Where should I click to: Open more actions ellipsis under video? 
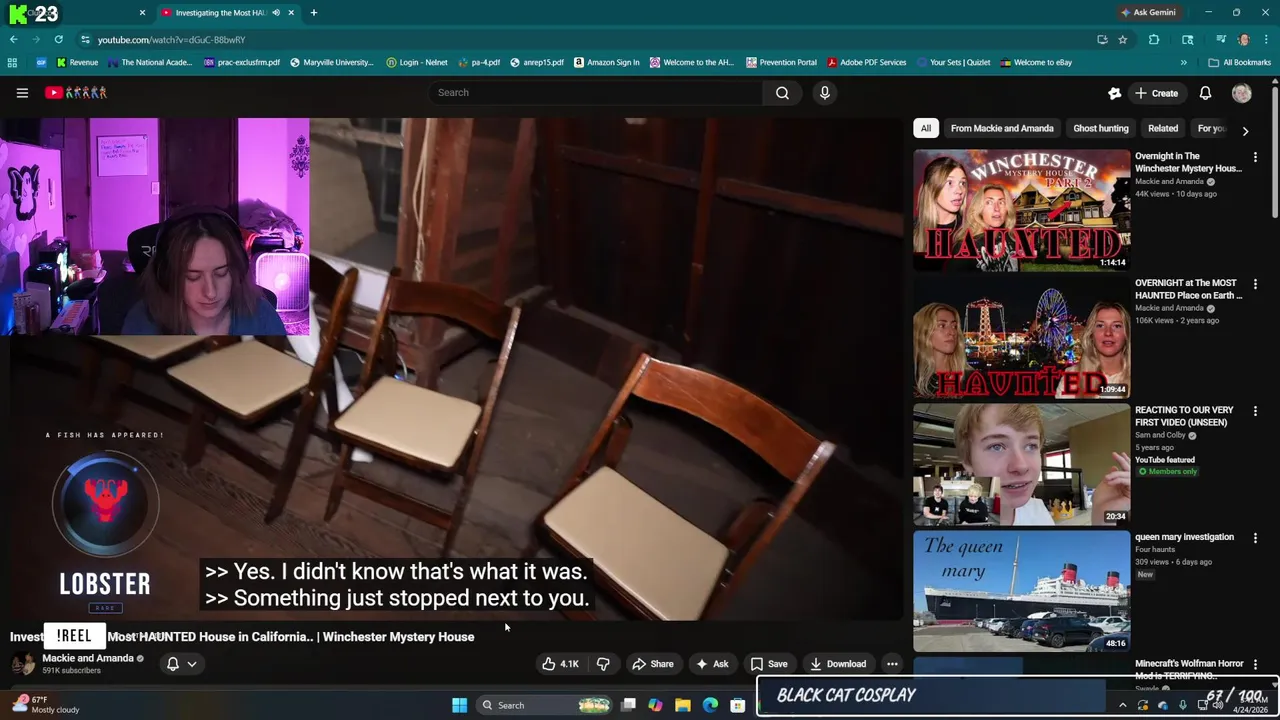pyautogui.click(x=892, y=664)
